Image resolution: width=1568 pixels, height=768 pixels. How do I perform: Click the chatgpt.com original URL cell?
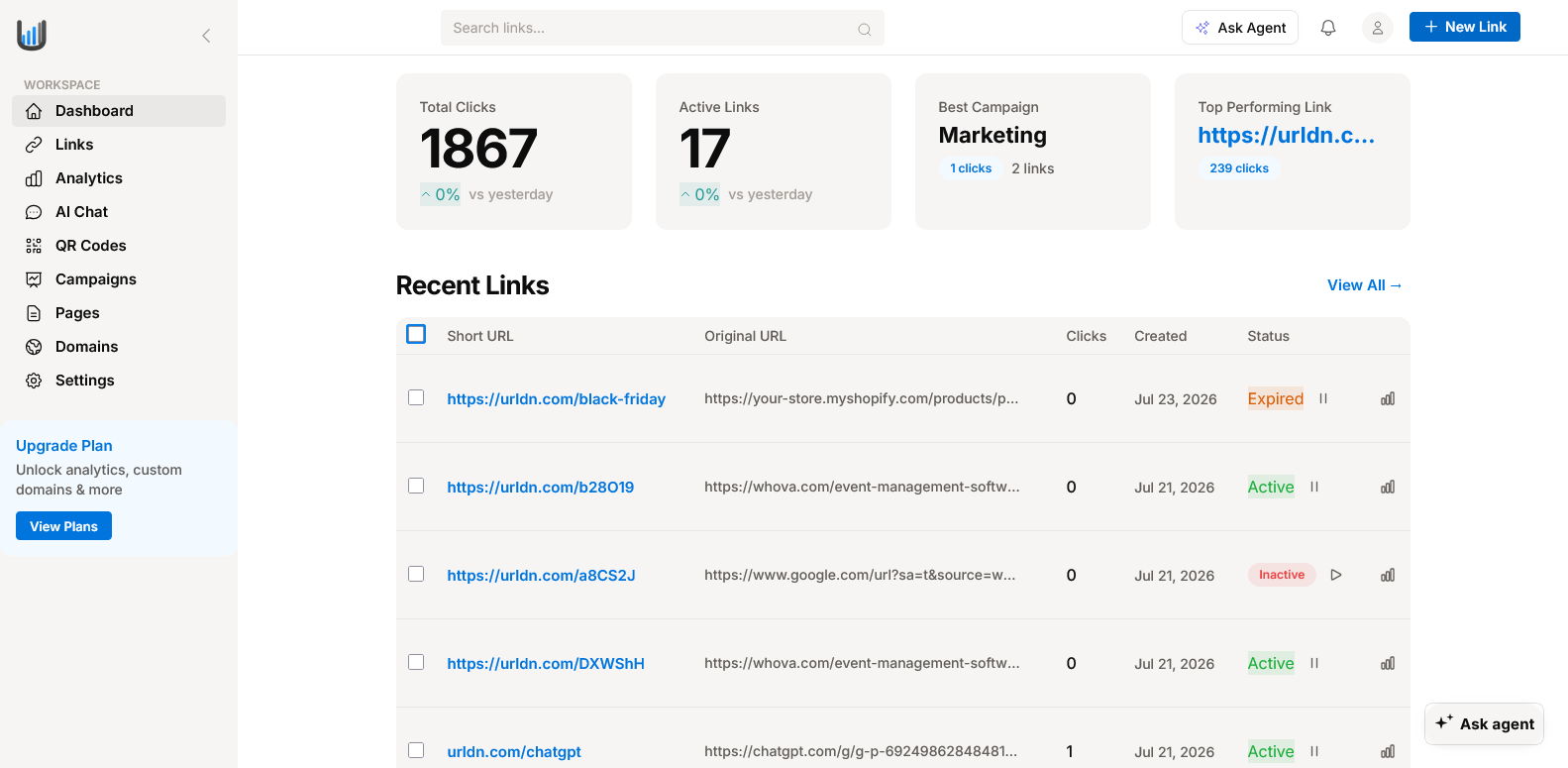click(x=861, y=751)
